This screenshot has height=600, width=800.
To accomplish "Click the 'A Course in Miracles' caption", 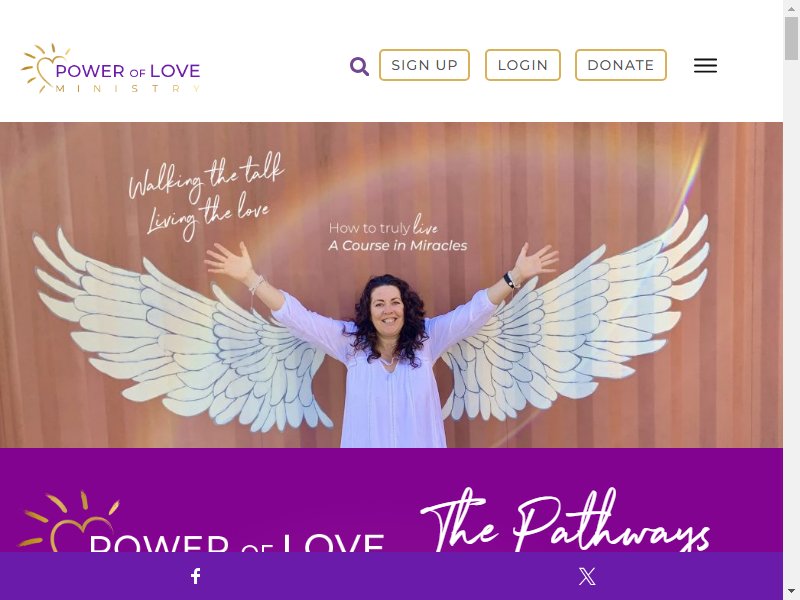I will click(397, 245).
